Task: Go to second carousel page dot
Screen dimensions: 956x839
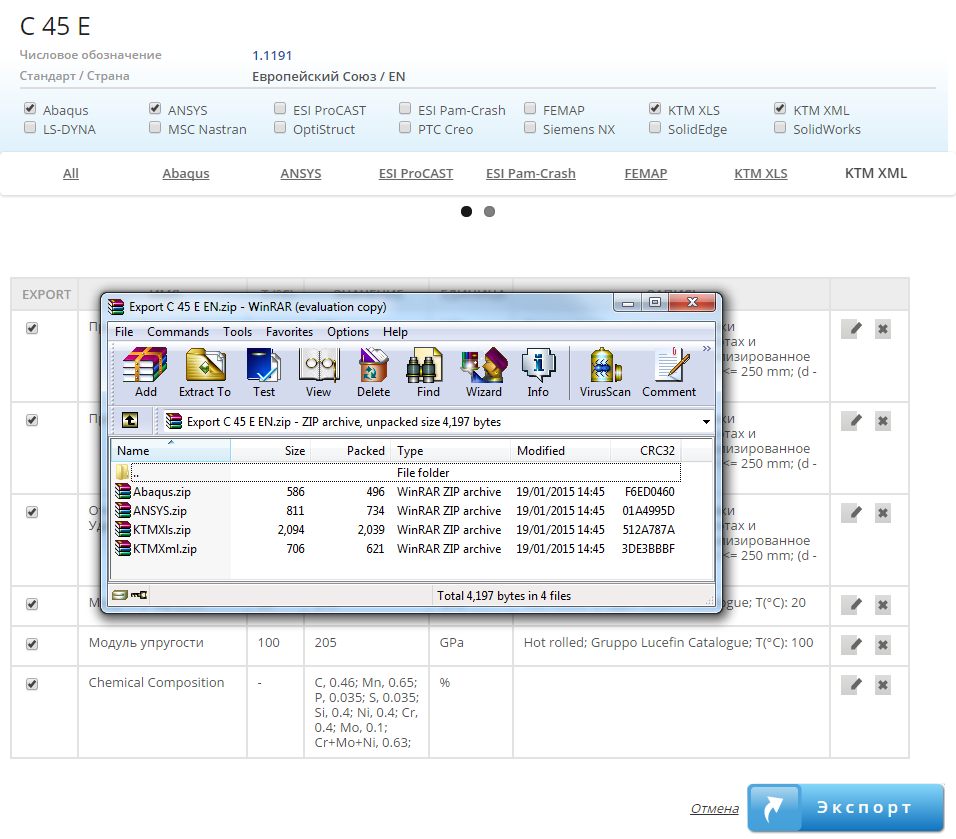Action: tap(489, 212)
